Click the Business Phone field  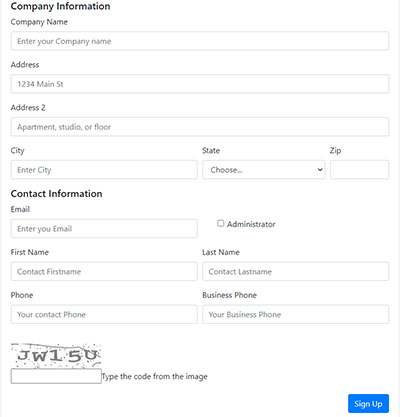295,314
